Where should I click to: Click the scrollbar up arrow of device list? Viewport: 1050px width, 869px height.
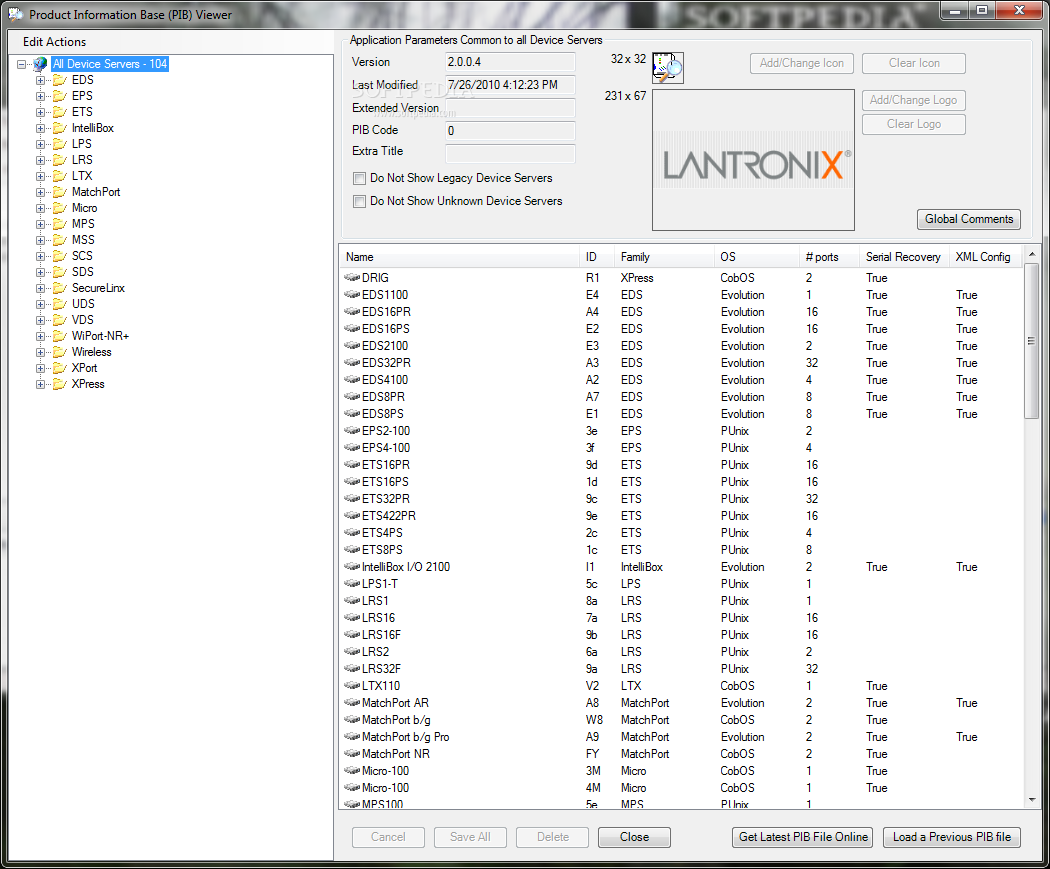(x=1031, y=254)
